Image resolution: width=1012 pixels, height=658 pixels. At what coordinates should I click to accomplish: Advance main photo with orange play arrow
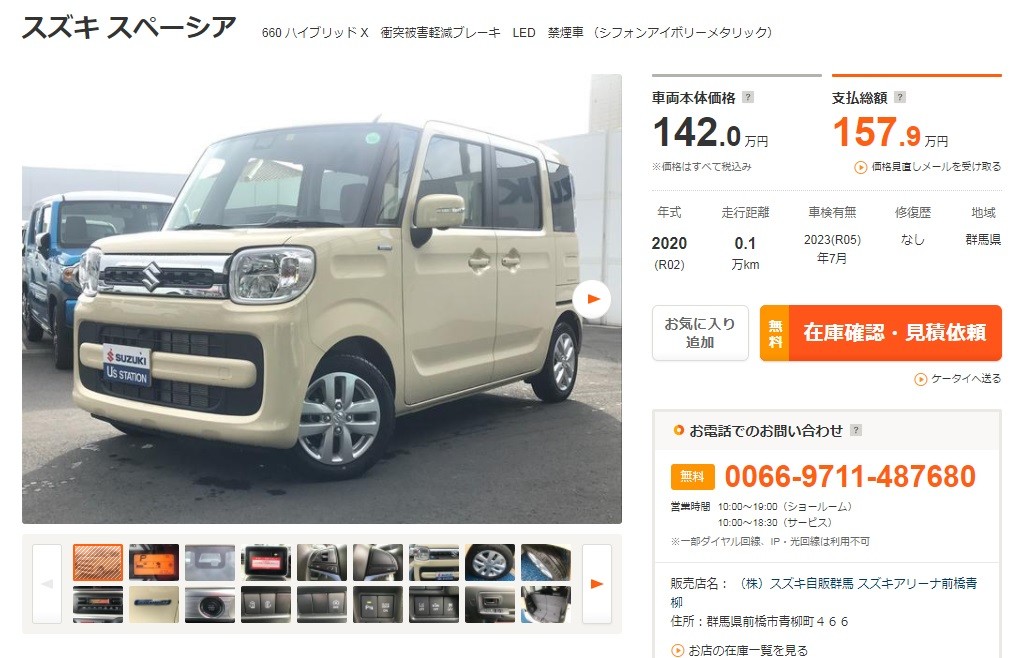coord(592,299)
